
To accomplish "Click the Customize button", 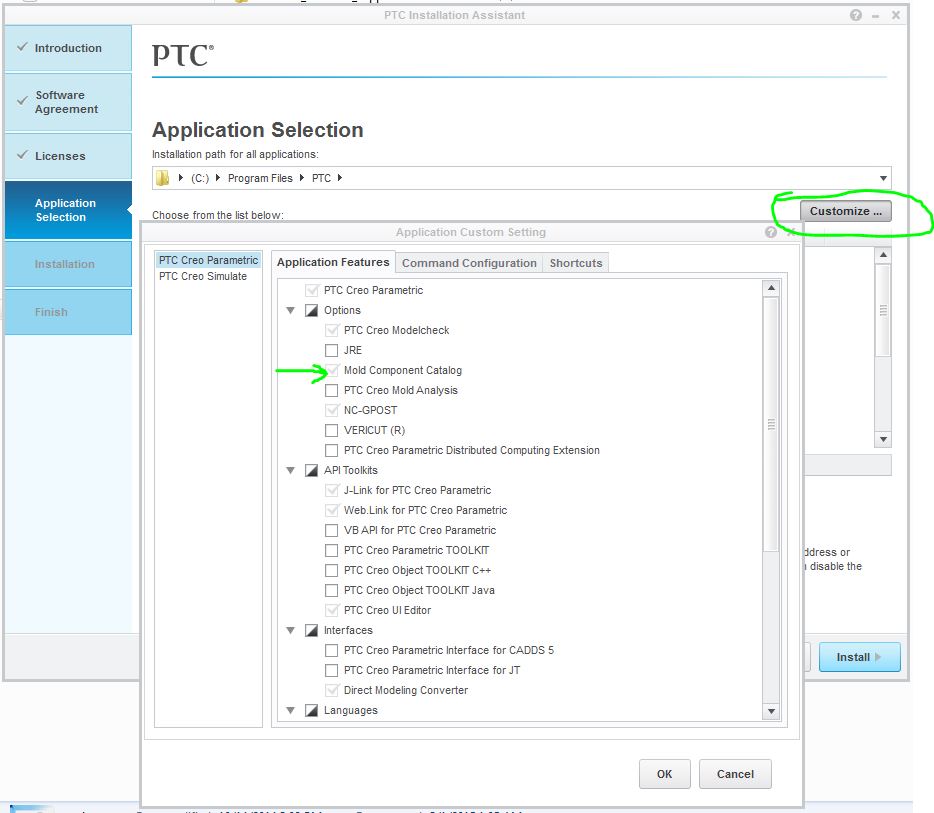I will pos(845,211).
